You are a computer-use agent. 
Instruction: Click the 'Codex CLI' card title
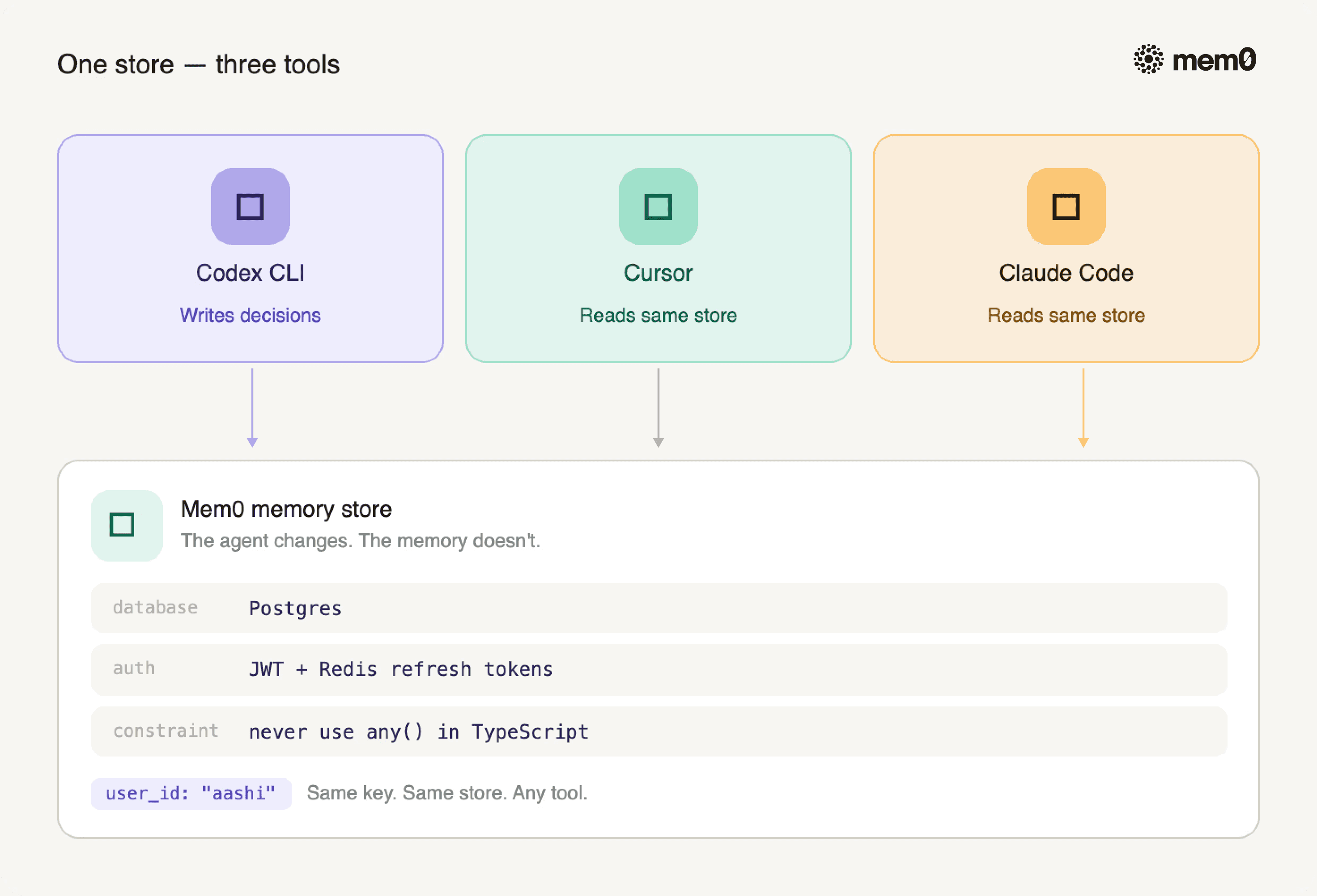[251, 273]
